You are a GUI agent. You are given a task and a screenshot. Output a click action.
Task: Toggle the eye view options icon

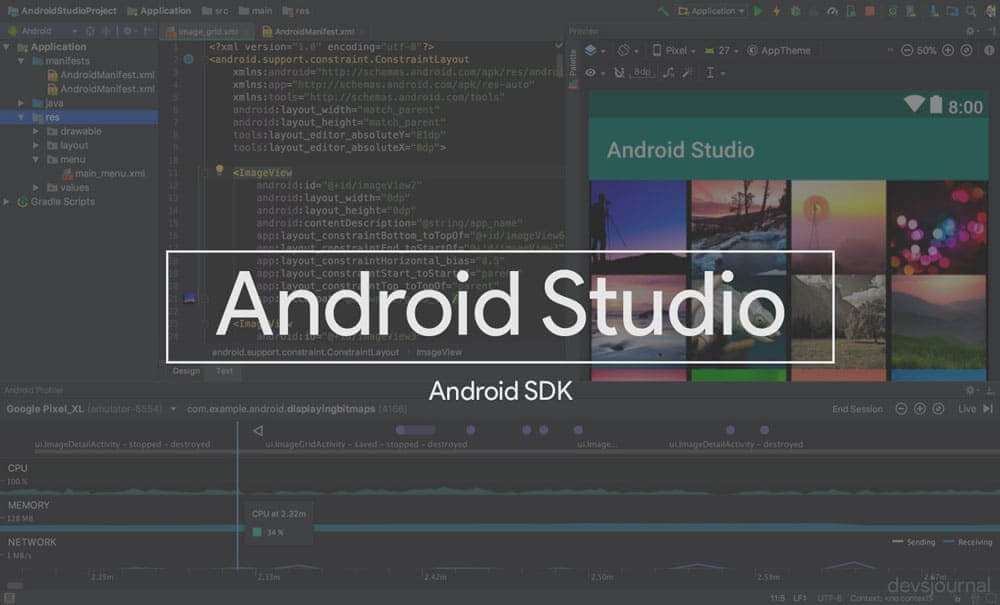pyautogui.click(x=591, y=73)
